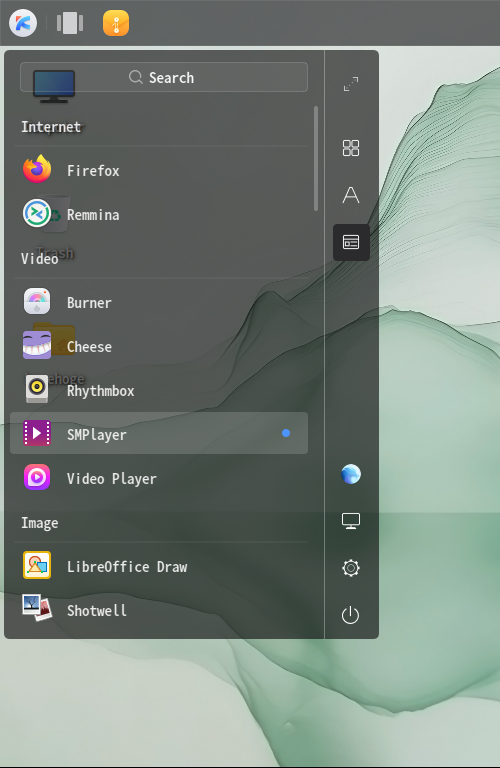Open the Cheese webcam app
This screenshot has width=500, height=768.
[159, 347]
